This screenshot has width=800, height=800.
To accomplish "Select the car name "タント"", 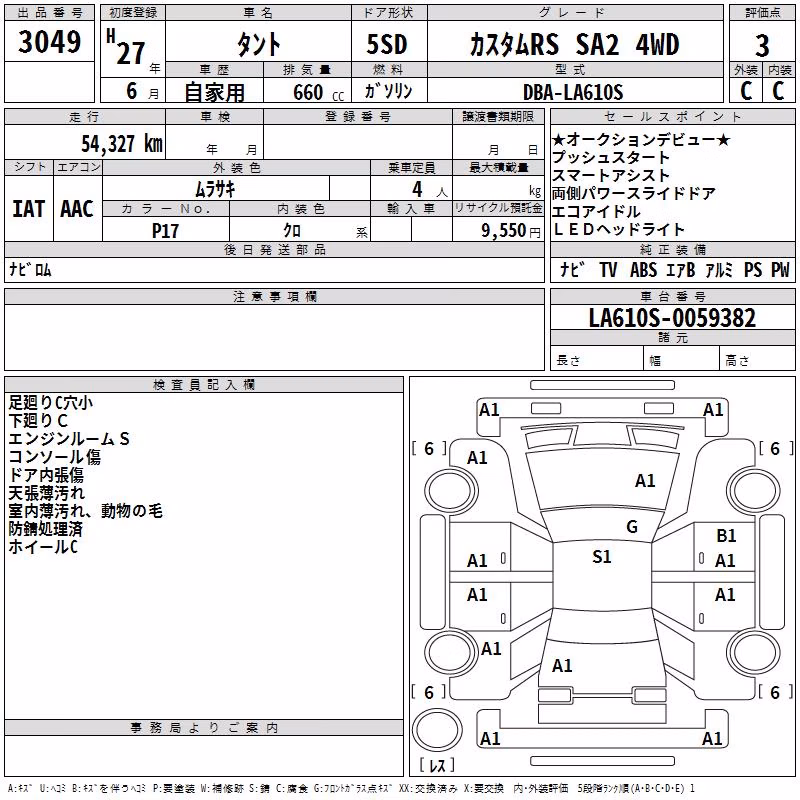I will point(258,44).
